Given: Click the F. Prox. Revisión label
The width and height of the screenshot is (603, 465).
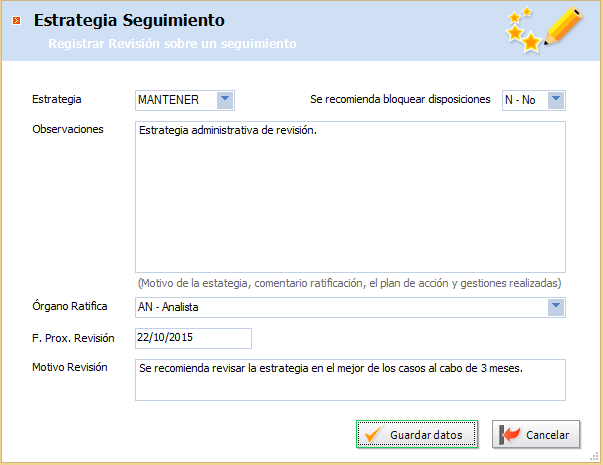Looking at the screenshot, I should [x=73, y=338].
